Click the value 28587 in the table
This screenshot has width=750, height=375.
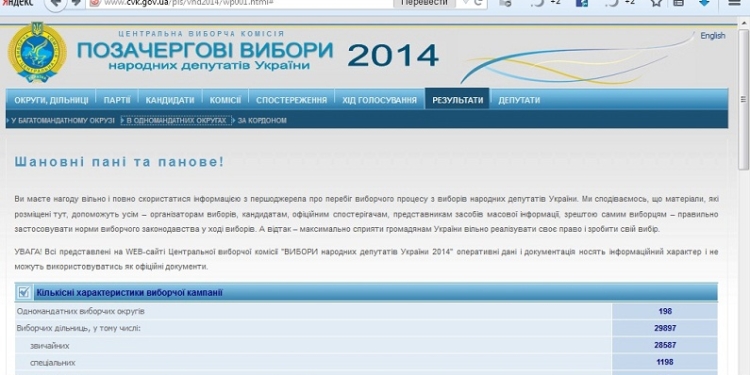click(x=665, y=345)
